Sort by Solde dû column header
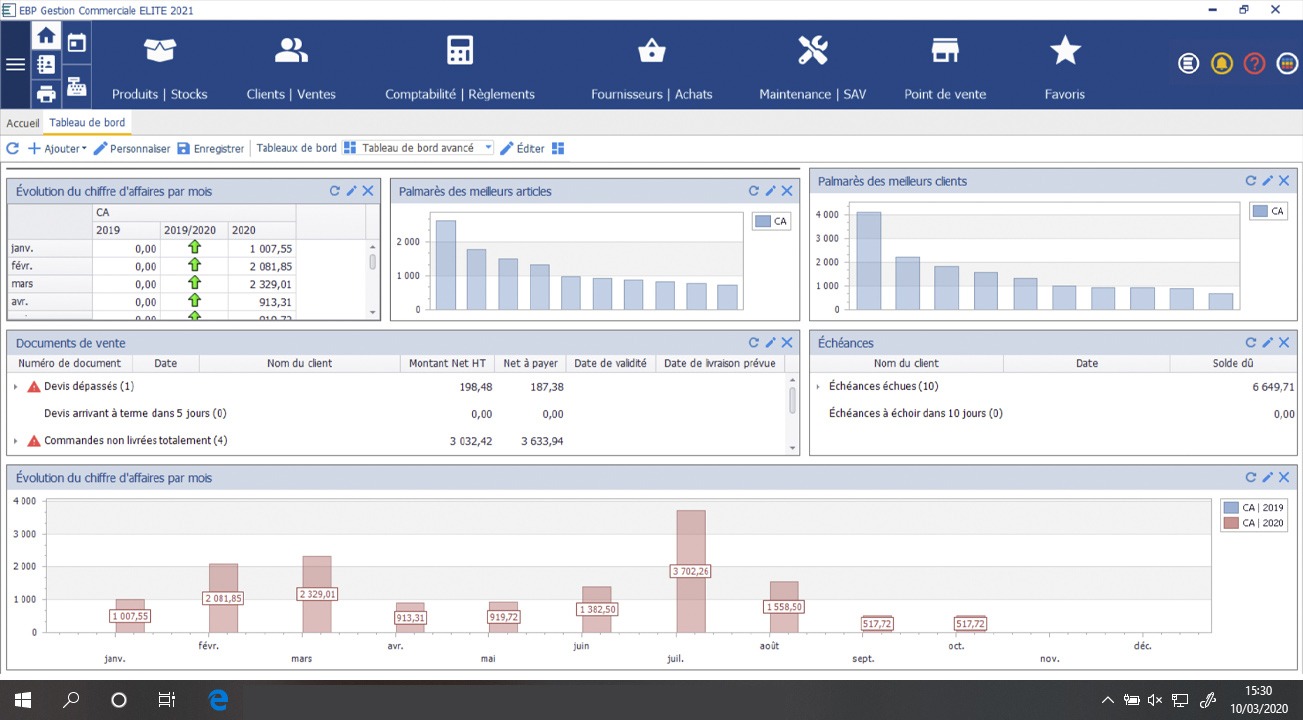This screenshot has width=1303, height=720. pyautogui.click(x=1232, y=364)
